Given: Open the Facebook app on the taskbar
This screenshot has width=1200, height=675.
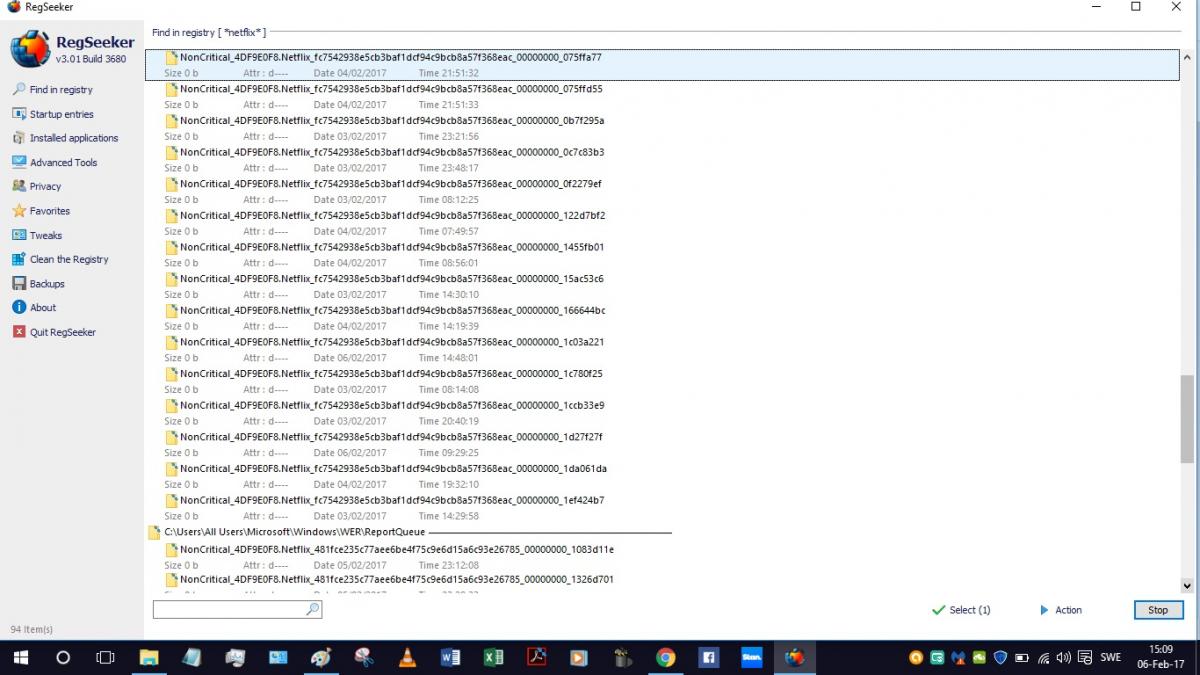Looking at the screenshot, I should tap(709, 658).
